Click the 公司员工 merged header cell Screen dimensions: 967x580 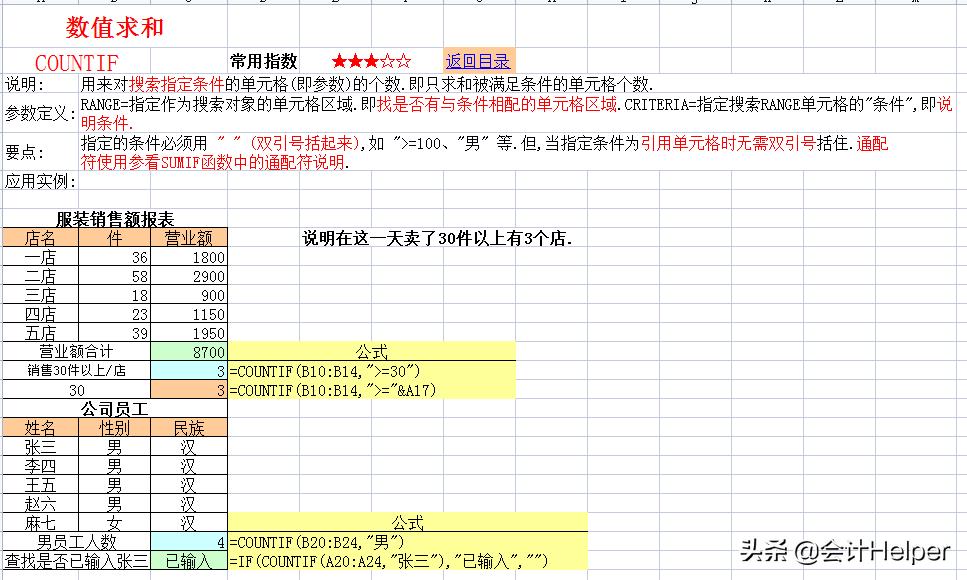click(x=113, y=409)
